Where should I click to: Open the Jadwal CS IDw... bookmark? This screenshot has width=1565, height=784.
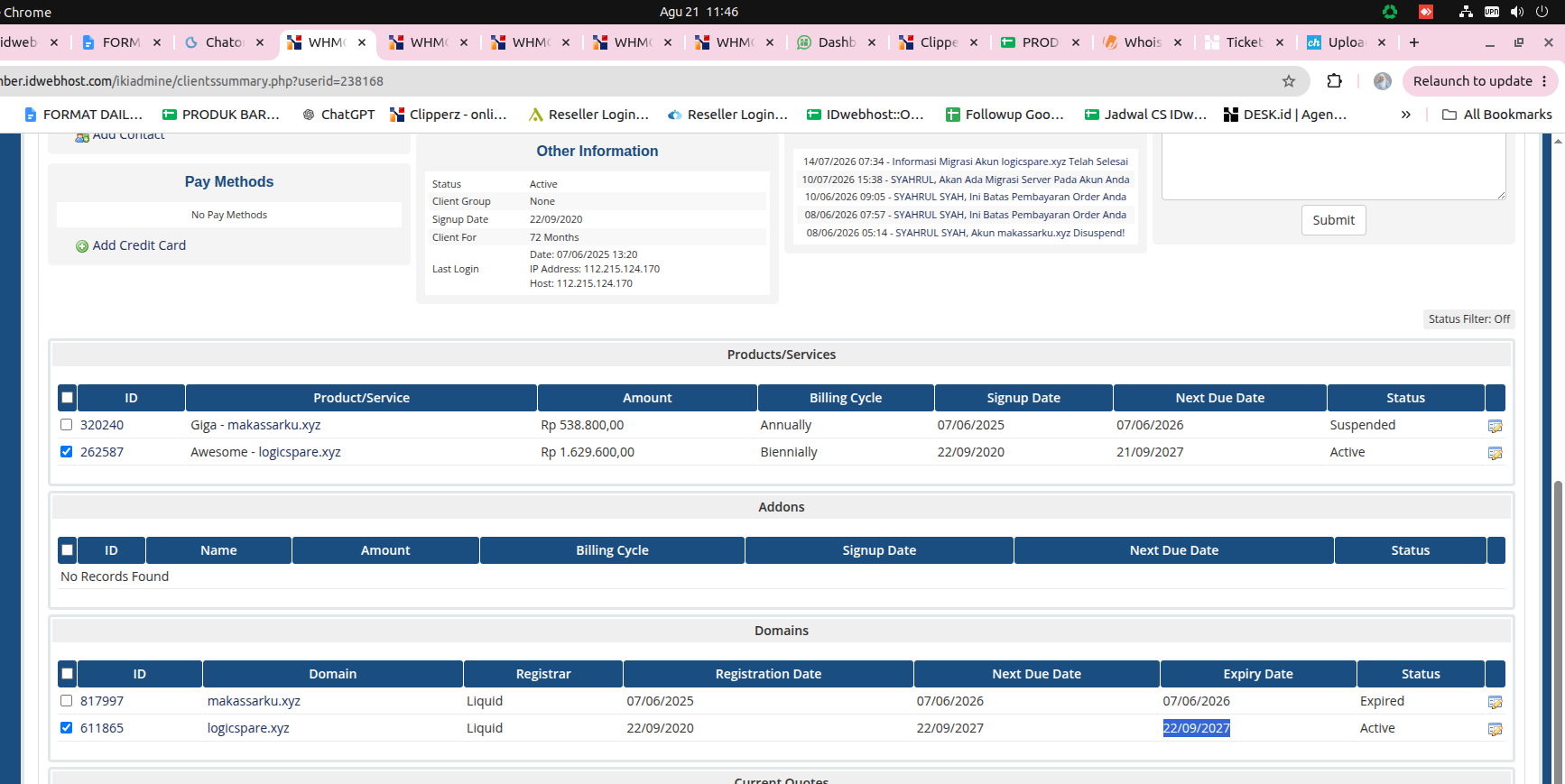tap(1145, 115)
